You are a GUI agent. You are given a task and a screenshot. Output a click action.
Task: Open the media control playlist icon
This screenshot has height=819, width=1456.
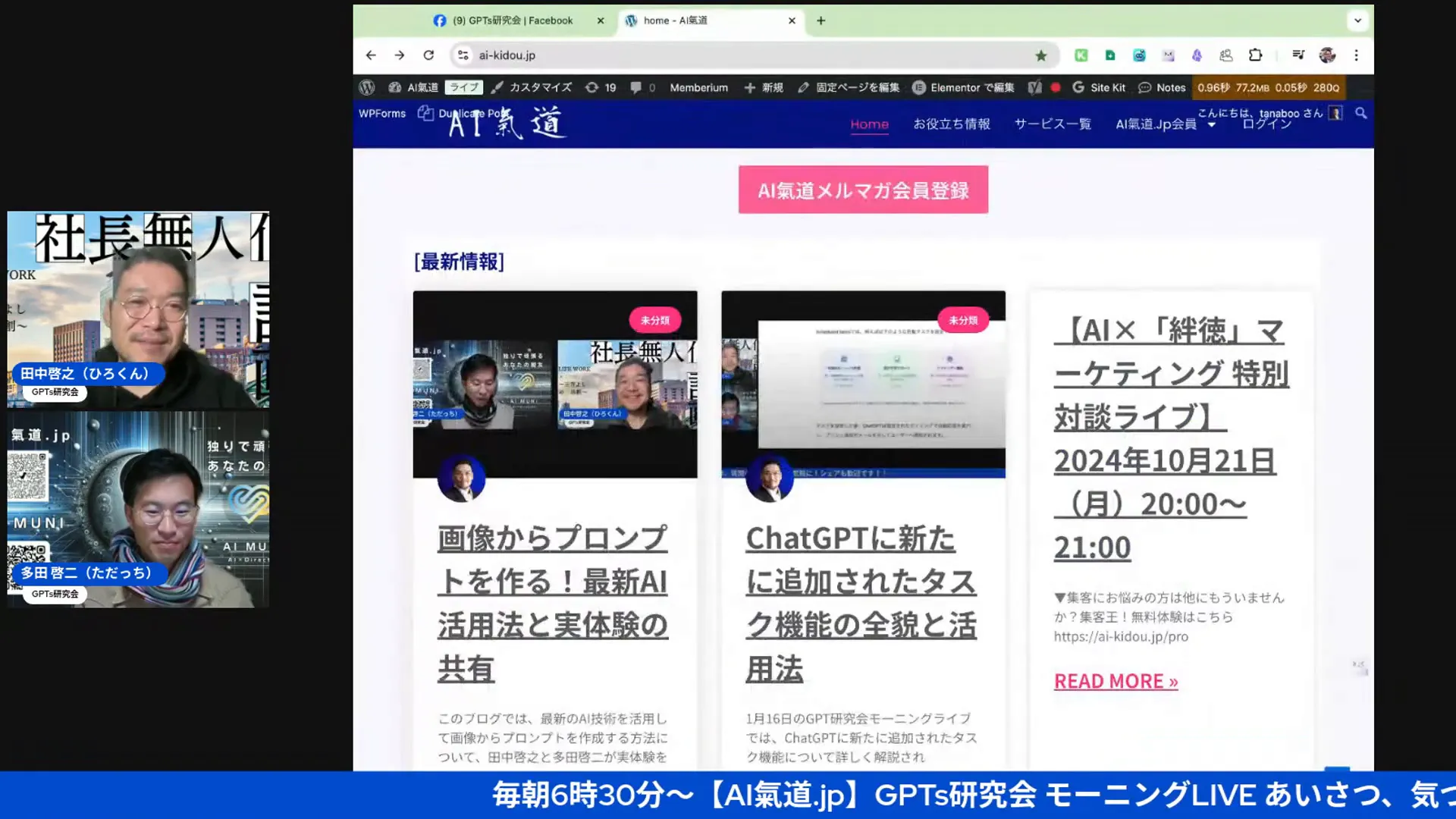(x=1298, y=55)
